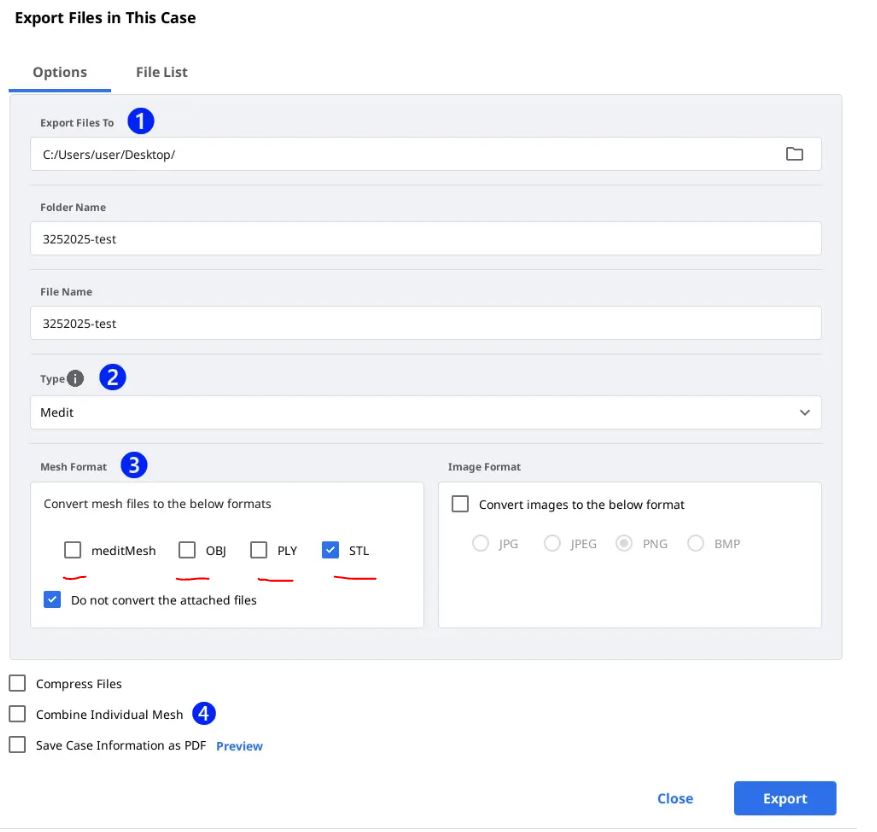Disable Do not convert the attached files
The height and width of the screenshot is (832, 877).
pyautogui.click(x=53, y=600)
